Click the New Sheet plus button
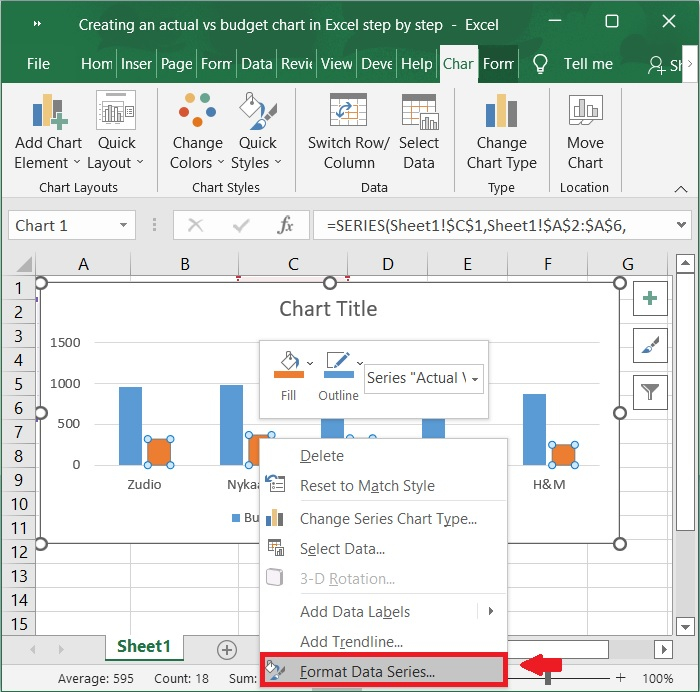This screenshot has width=700, height=692. [x=227, y=650]
